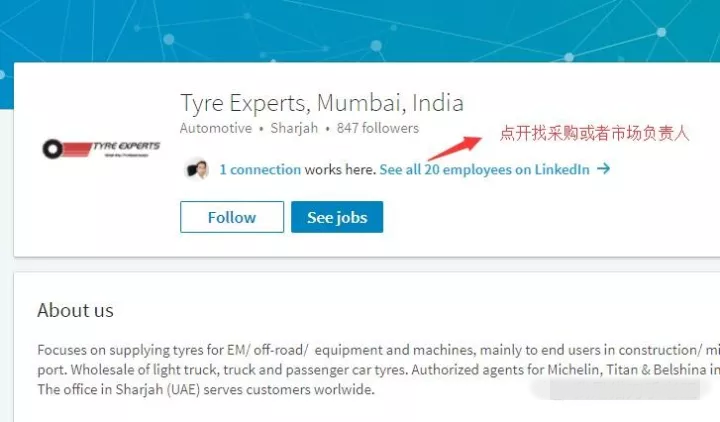Image resolution: width=720 pixels, height=422 pixels.
Task: Click the red annotation arrow
Action: [455, 148]
